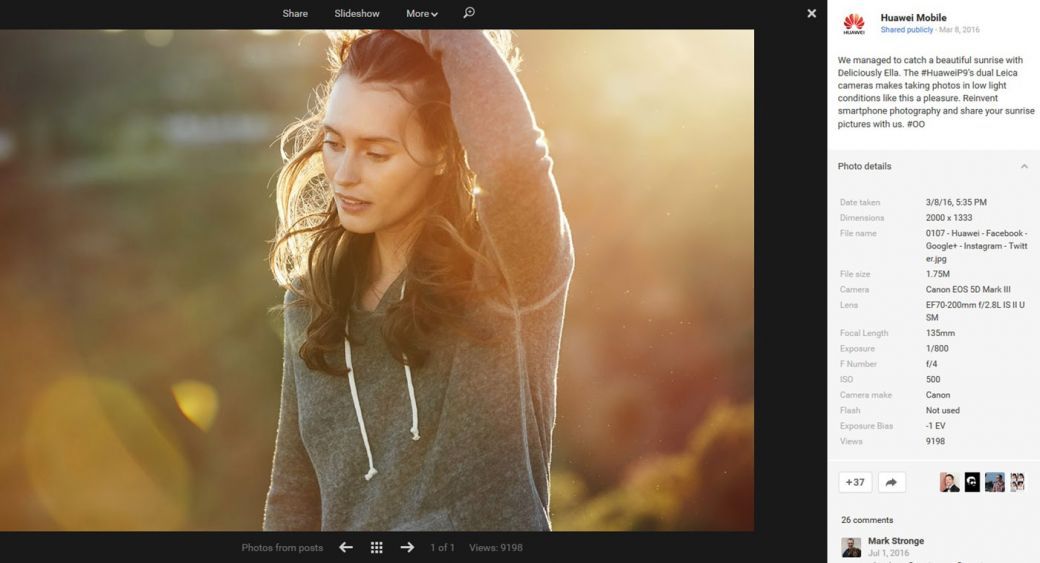Click the magnifier zoom icon in top bar
Screen dimensions: 1040x563
pos(468,13)
